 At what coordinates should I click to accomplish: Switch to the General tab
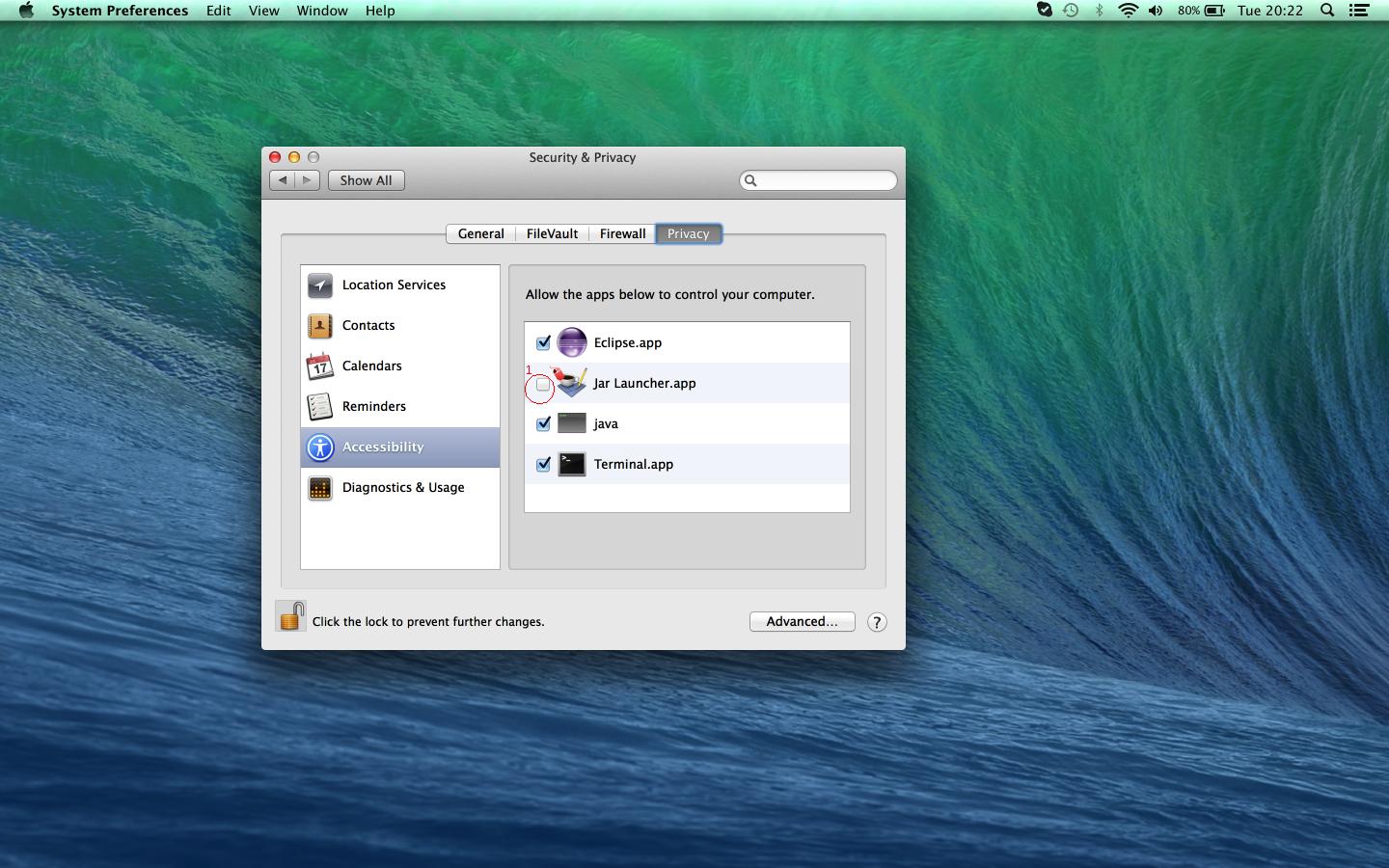click(x=480, y=233)
